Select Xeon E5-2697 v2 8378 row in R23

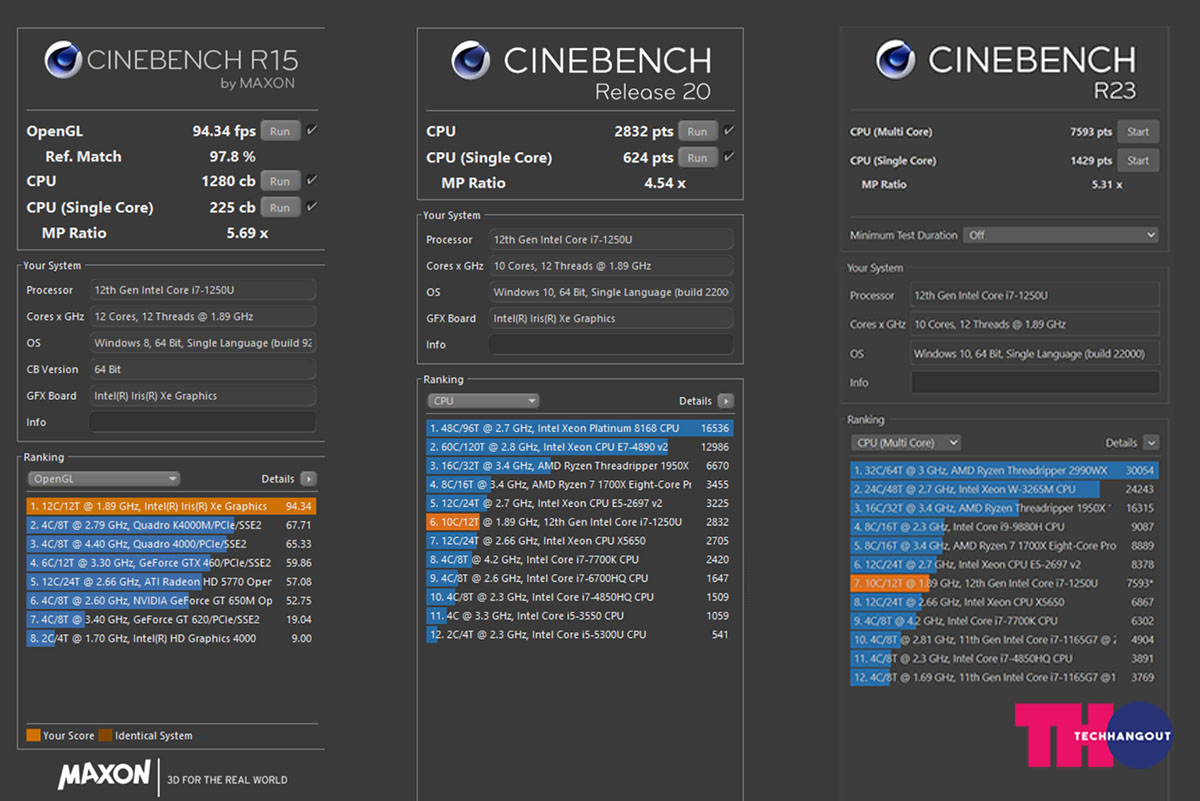pyautogui.click(x=1005, y=565)
